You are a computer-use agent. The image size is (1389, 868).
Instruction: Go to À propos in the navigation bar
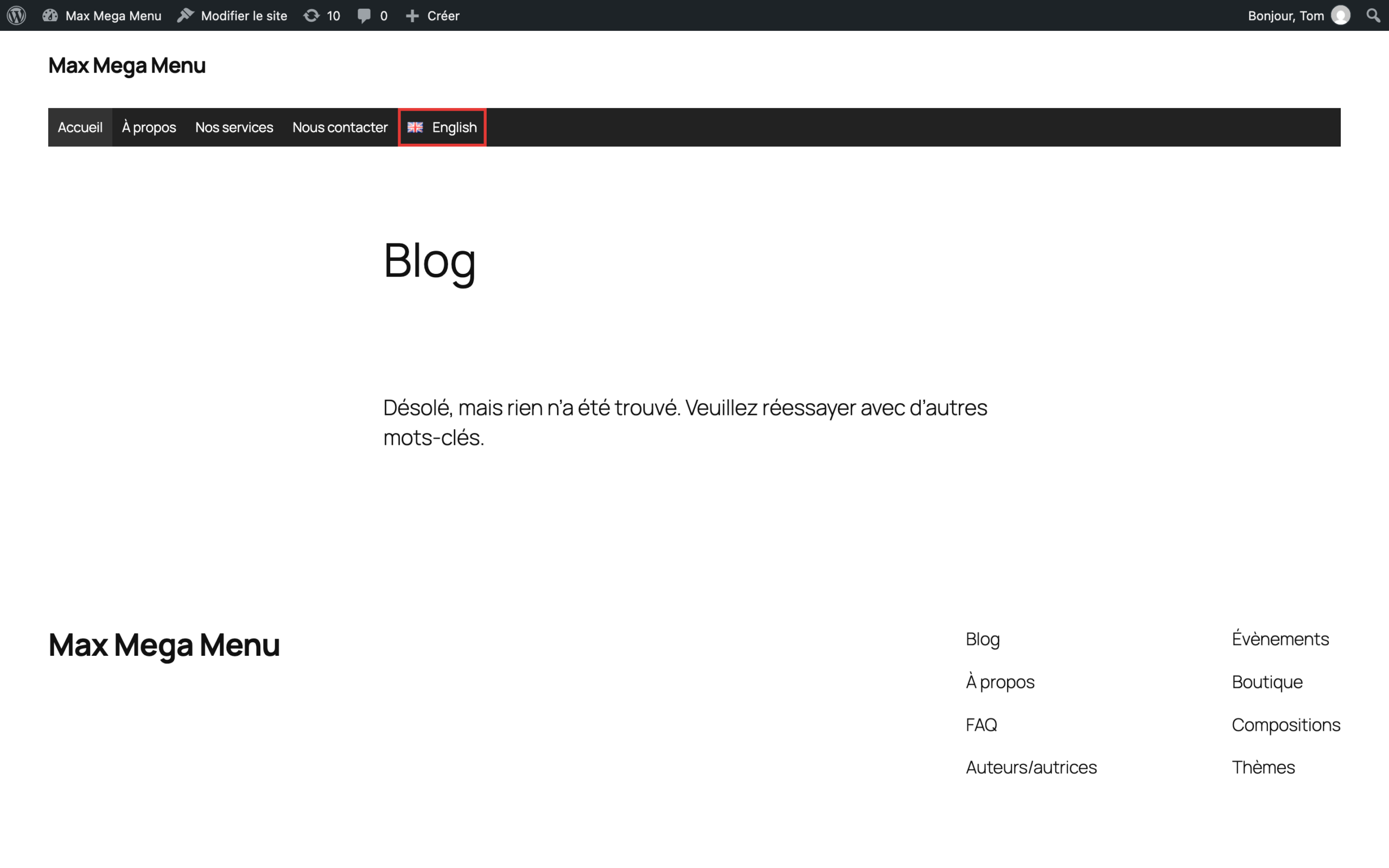[x=149, y=127]
